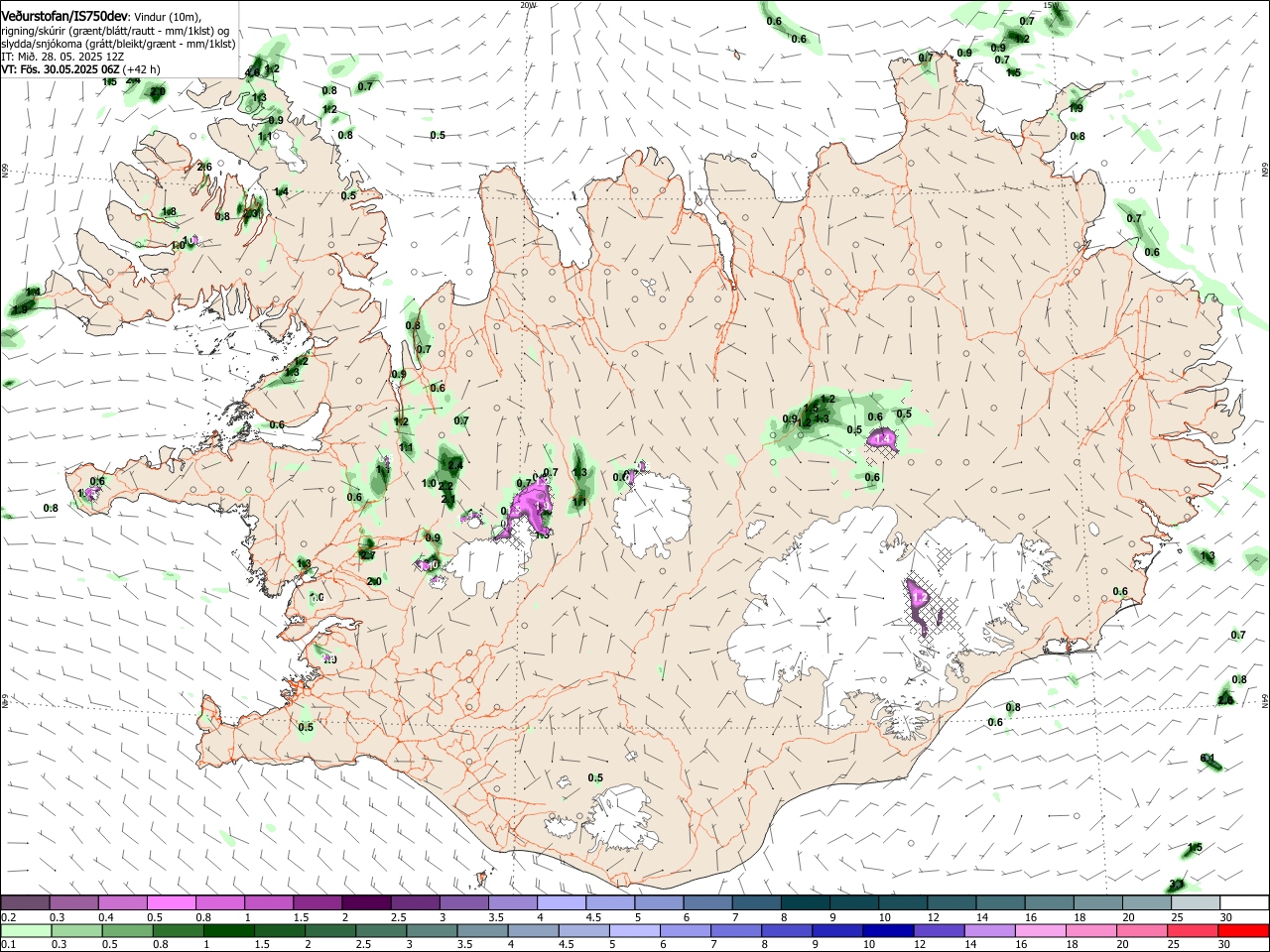Select the snow legend swatch labeled 1.5
The height and width of the screenshot is (952, 1270).
317,902
